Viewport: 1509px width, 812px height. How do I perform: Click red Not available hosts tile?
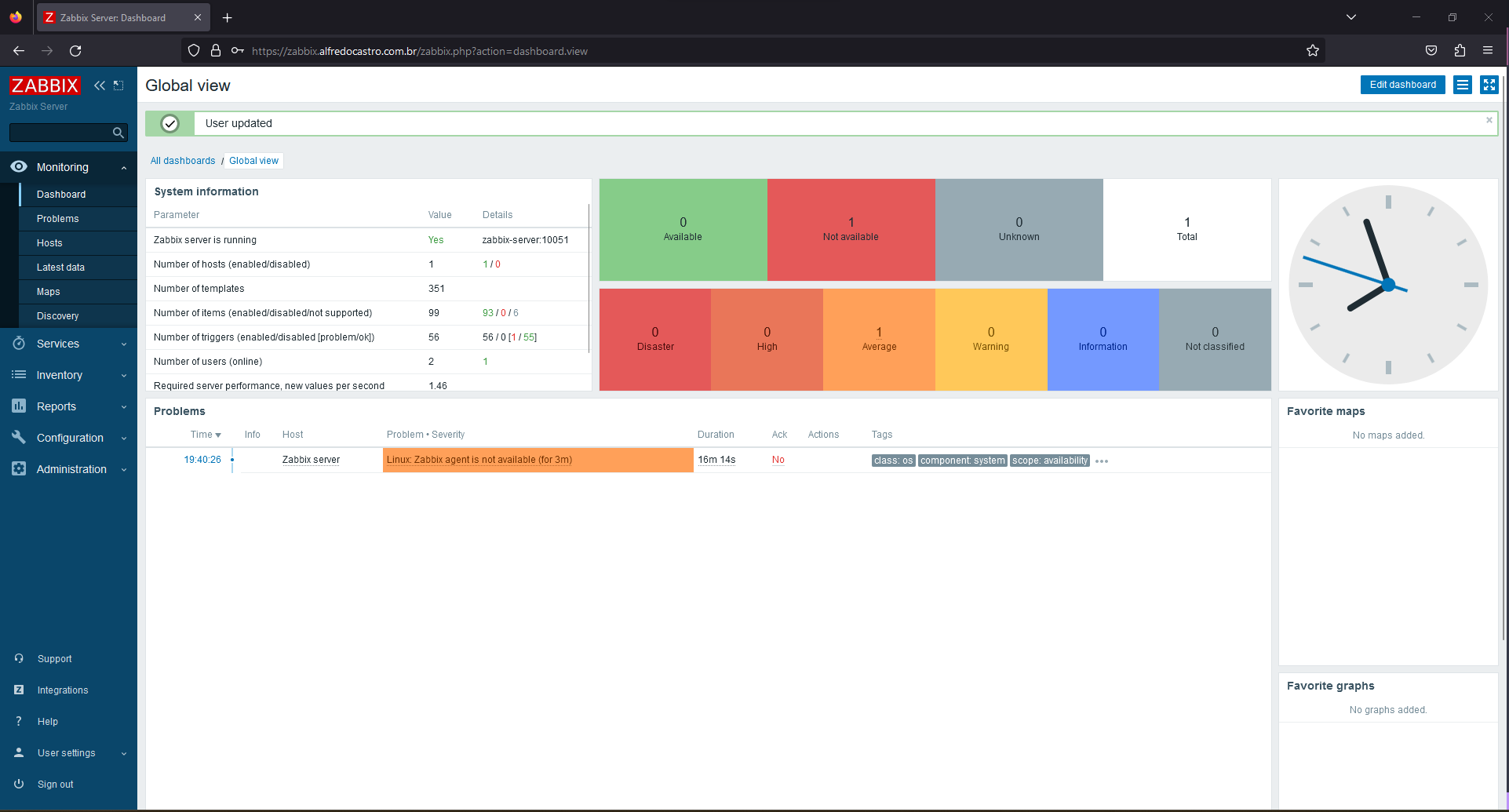[851, 230]
